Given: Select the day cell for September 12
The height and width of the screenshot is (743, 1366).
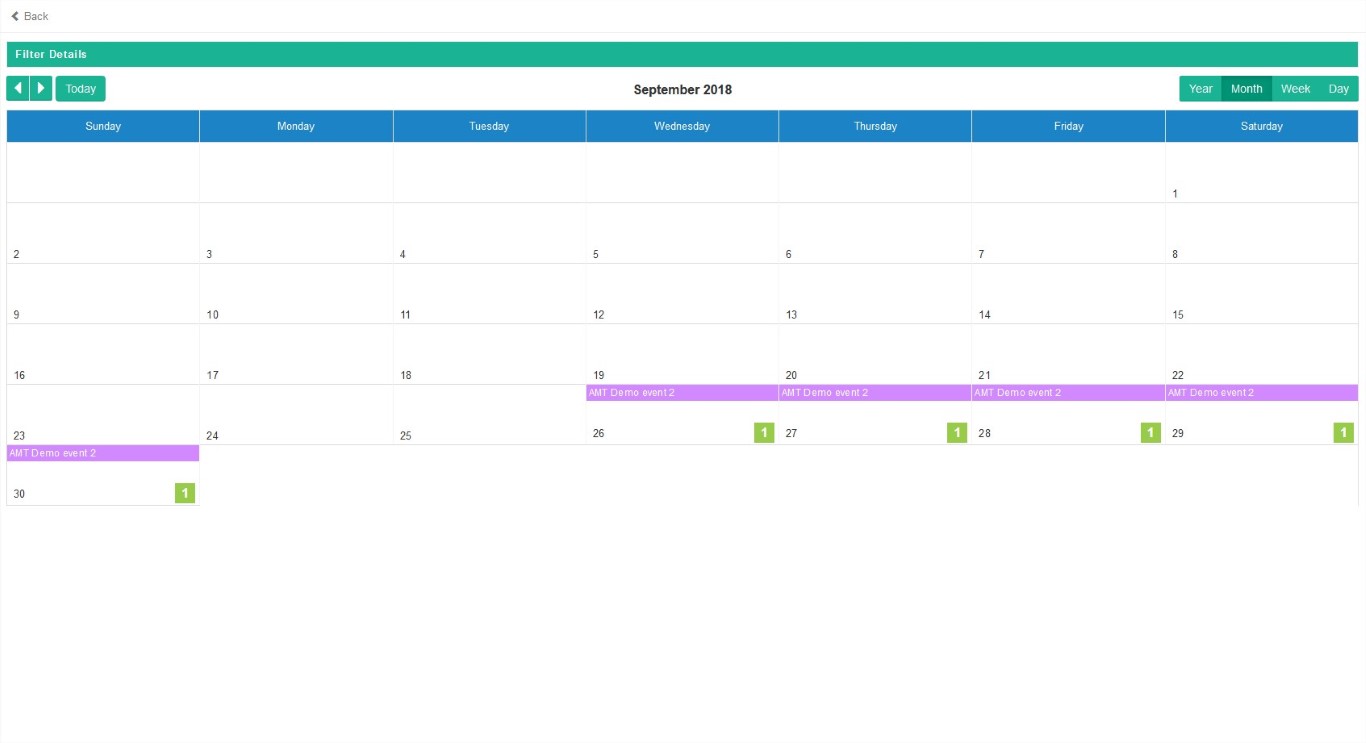Looking at the screenshot, I should pyautogui.click(x=682, y=294).
